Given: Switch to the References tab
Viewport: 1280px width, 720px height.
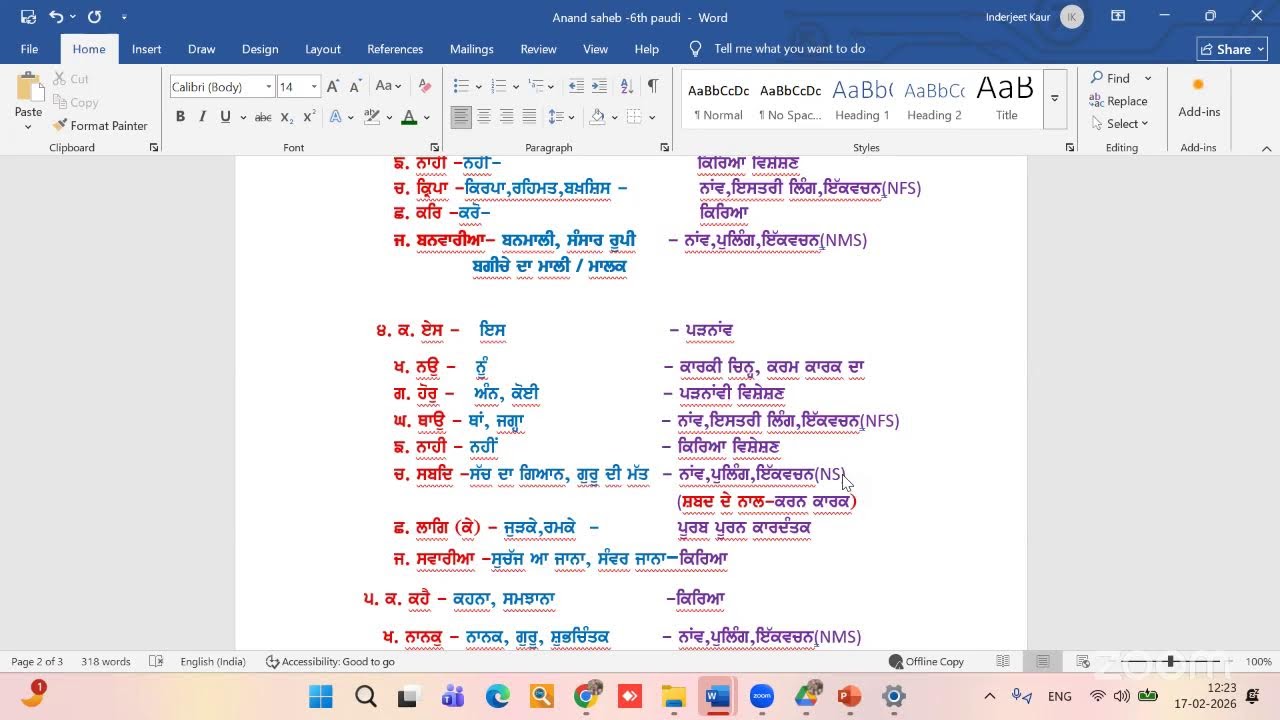Looking at the screenshot, I should pos(395,49).
